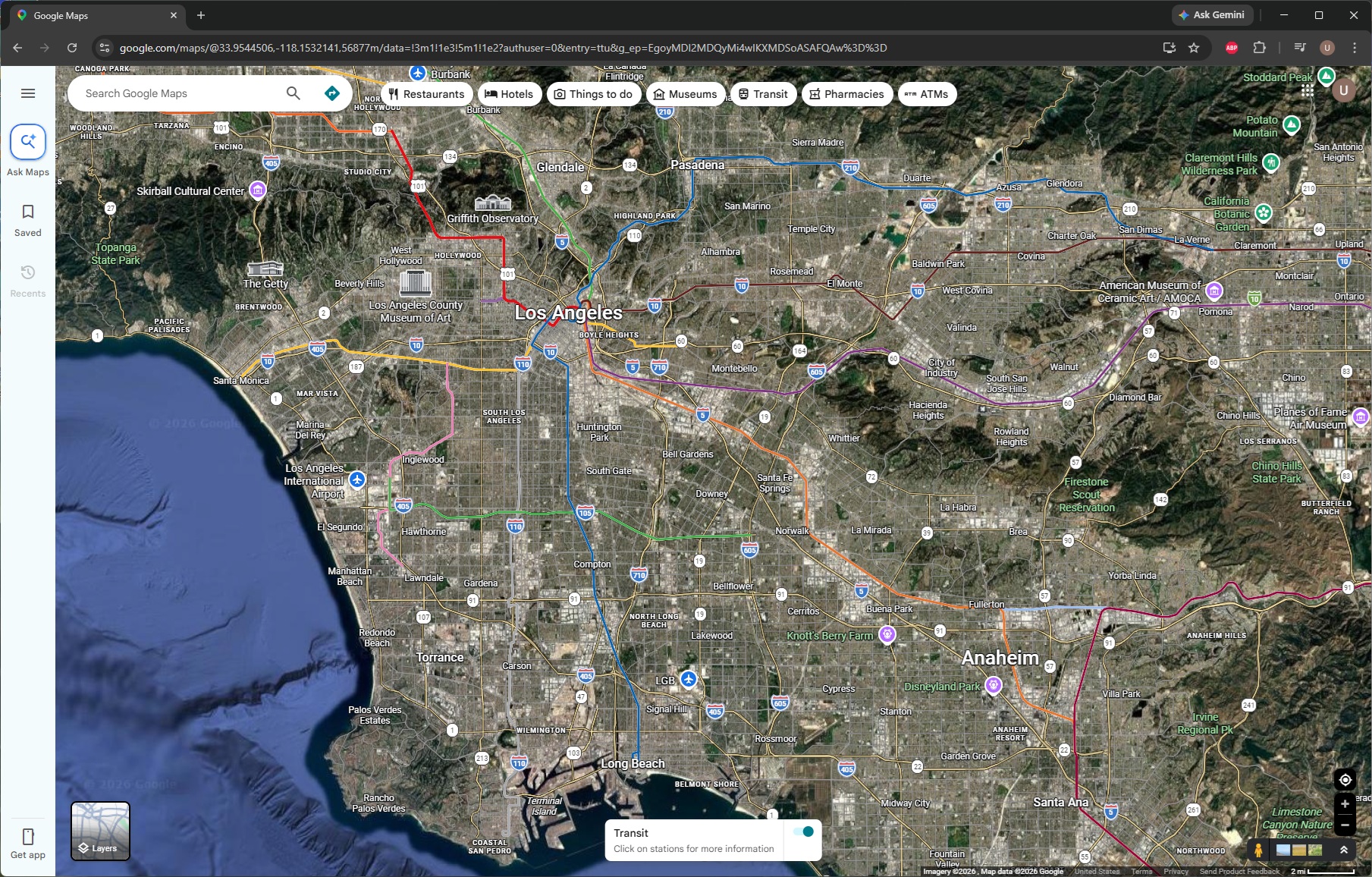
Task: Expand the imagery strip with the double chevron
Action: pyautogui.click(x=1343, y=850)
